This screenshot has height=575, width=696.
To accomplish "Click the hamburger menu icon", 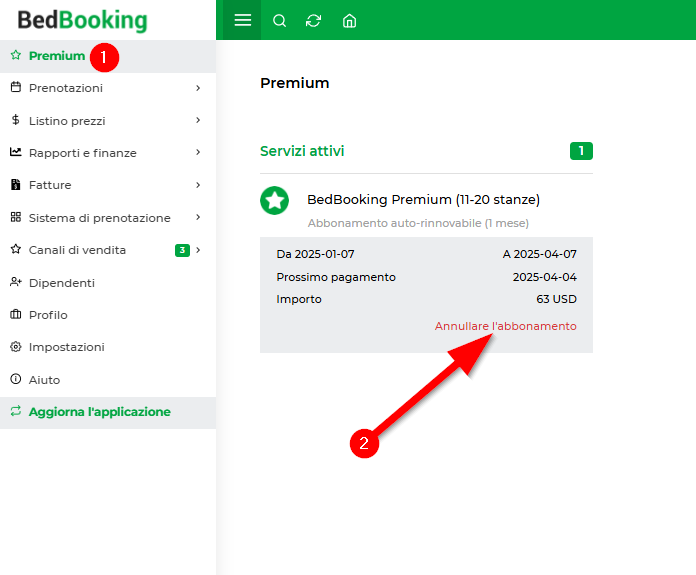I will tap(242, 20).
